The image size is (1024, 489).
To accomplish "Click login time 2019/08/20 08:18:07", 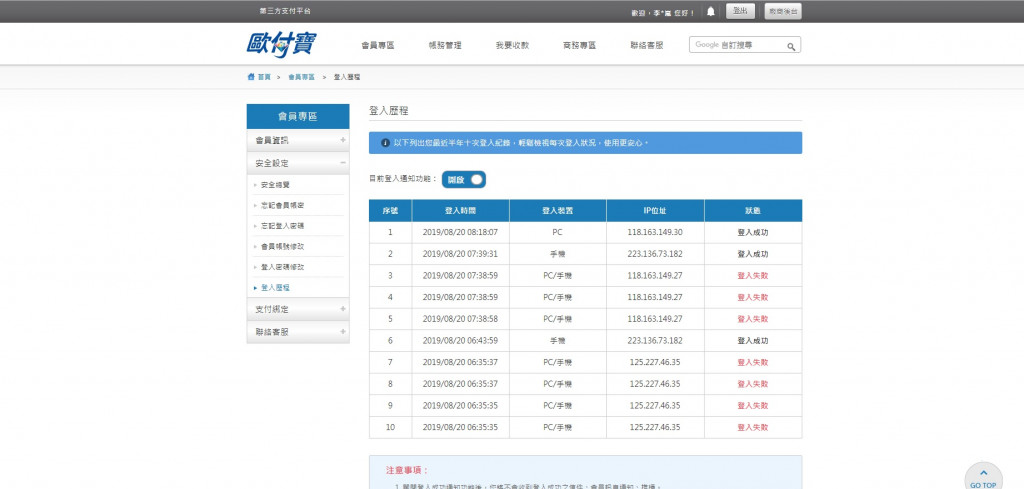I will tap(460, 232).
